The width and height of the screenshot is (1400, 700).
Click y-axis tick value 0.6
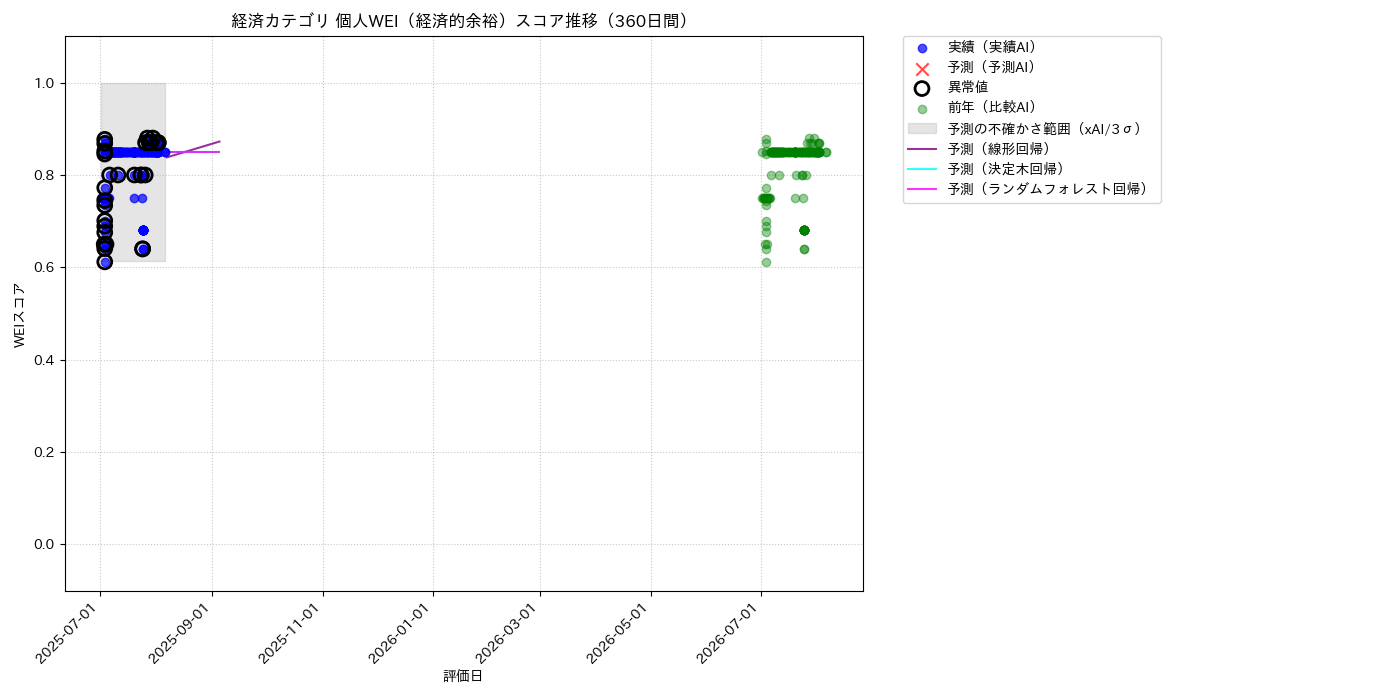(x=44, y=268)
